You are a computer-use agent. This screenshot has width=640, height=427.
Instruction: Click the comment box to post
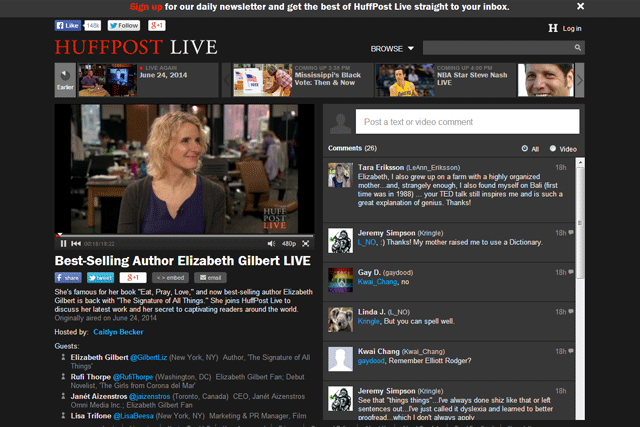[467, 122]
